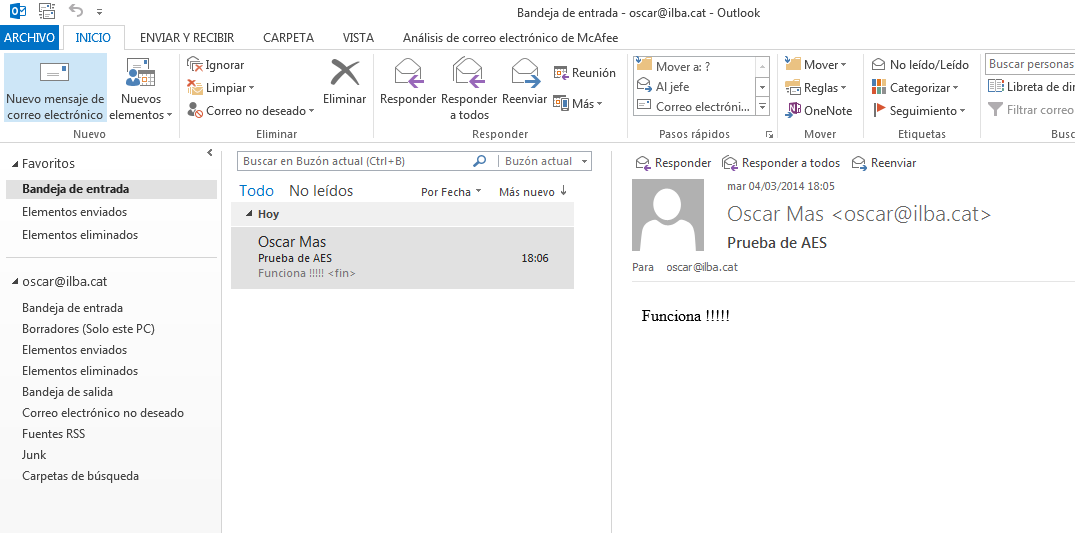Open the McAfee email analysis tab
The height and width of the screenshot is (533, 1075).
(511, 38)
